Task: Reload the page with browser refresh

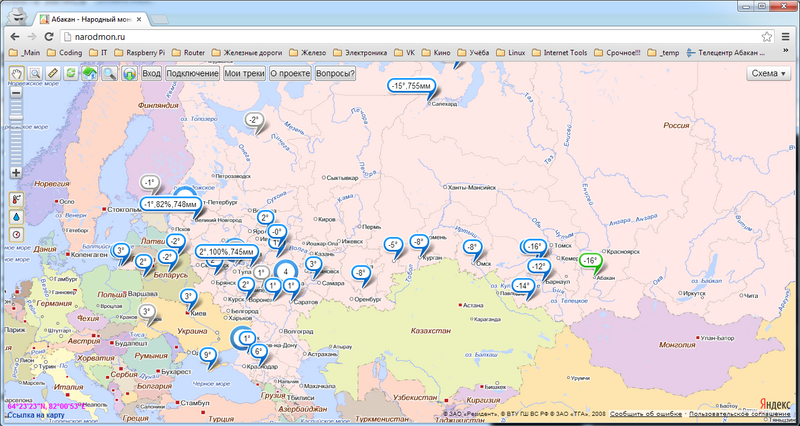Action: pyautogui.click(x=49, y=37)
